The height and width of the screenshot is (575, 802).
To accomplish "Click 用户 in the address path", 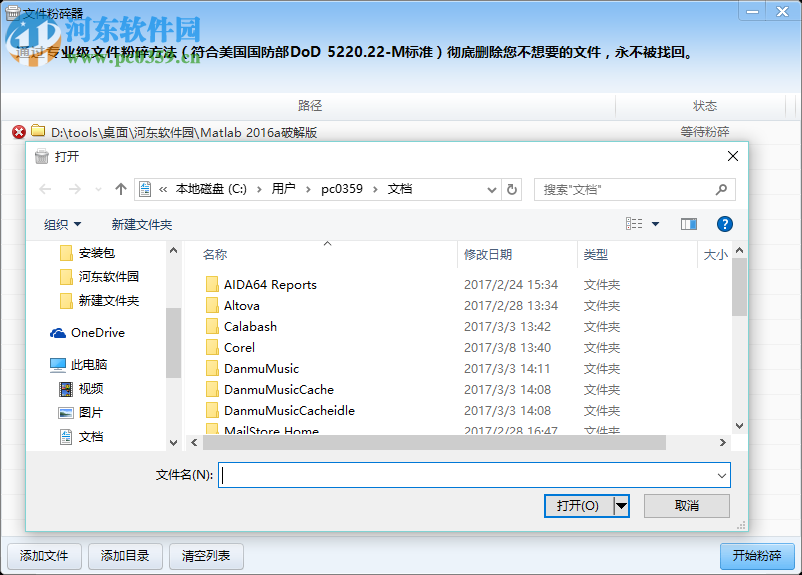I will [283, 189].
